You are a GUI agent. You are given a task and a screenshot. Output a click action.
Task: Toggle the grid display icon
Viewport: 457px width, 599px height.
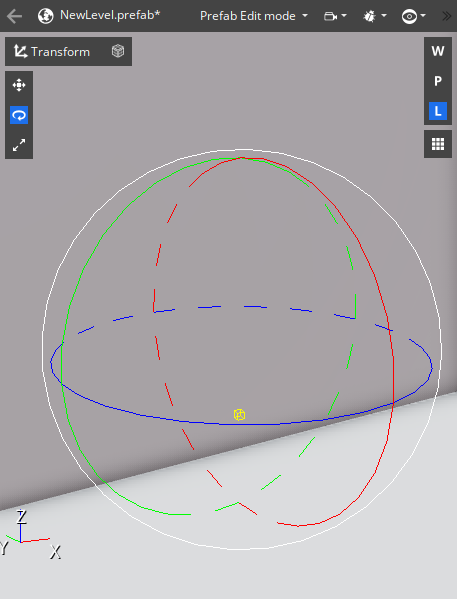(438, 144)
